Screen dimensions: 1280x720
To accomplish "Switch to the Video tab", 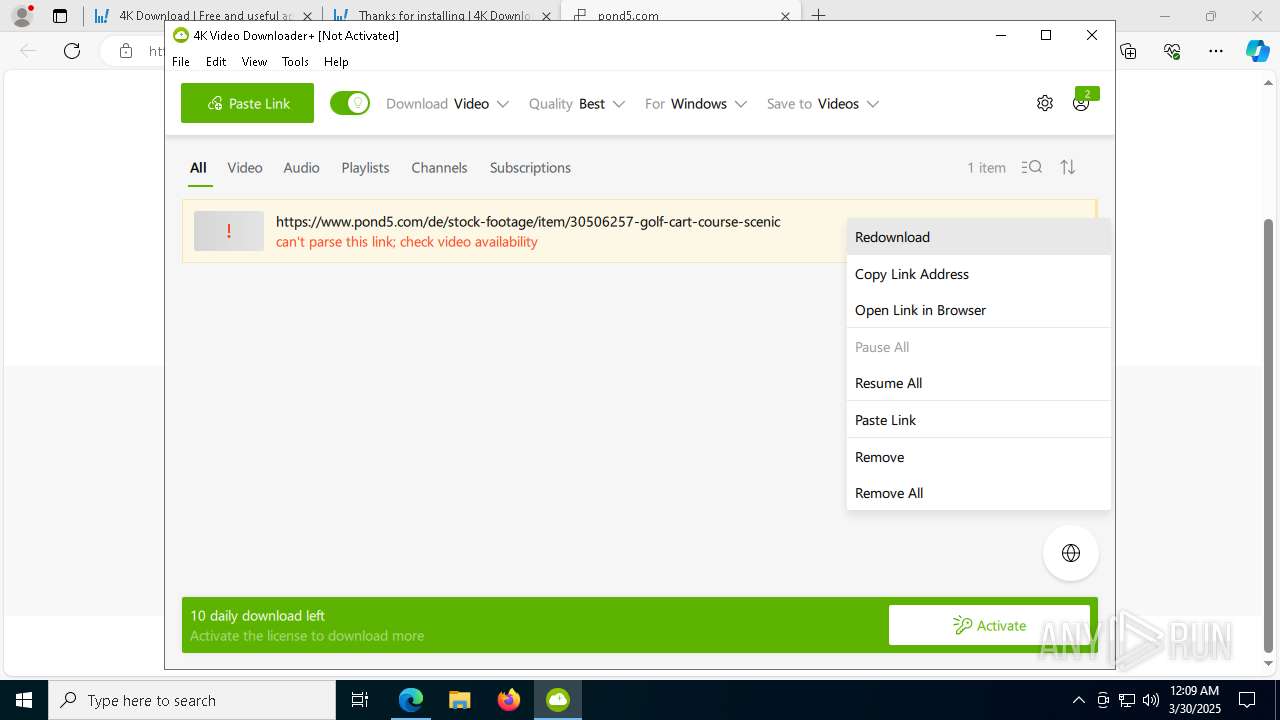I will 245,167.
